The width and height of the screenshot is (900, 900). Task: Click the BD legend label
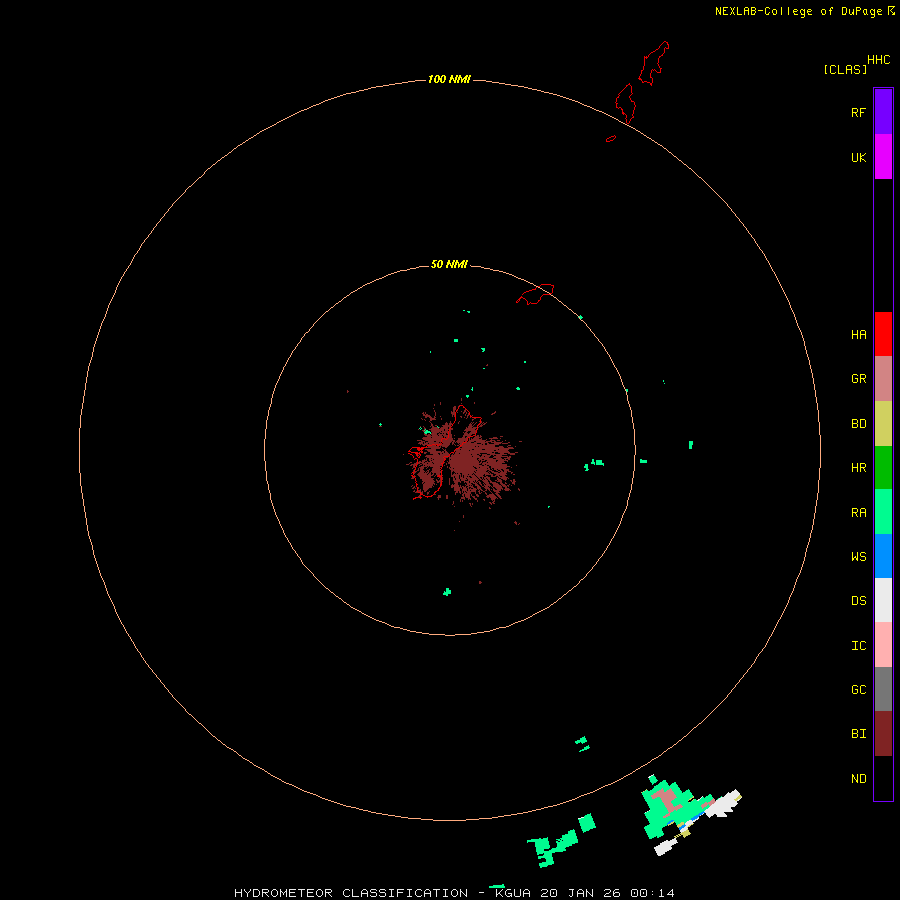point(859,424)
